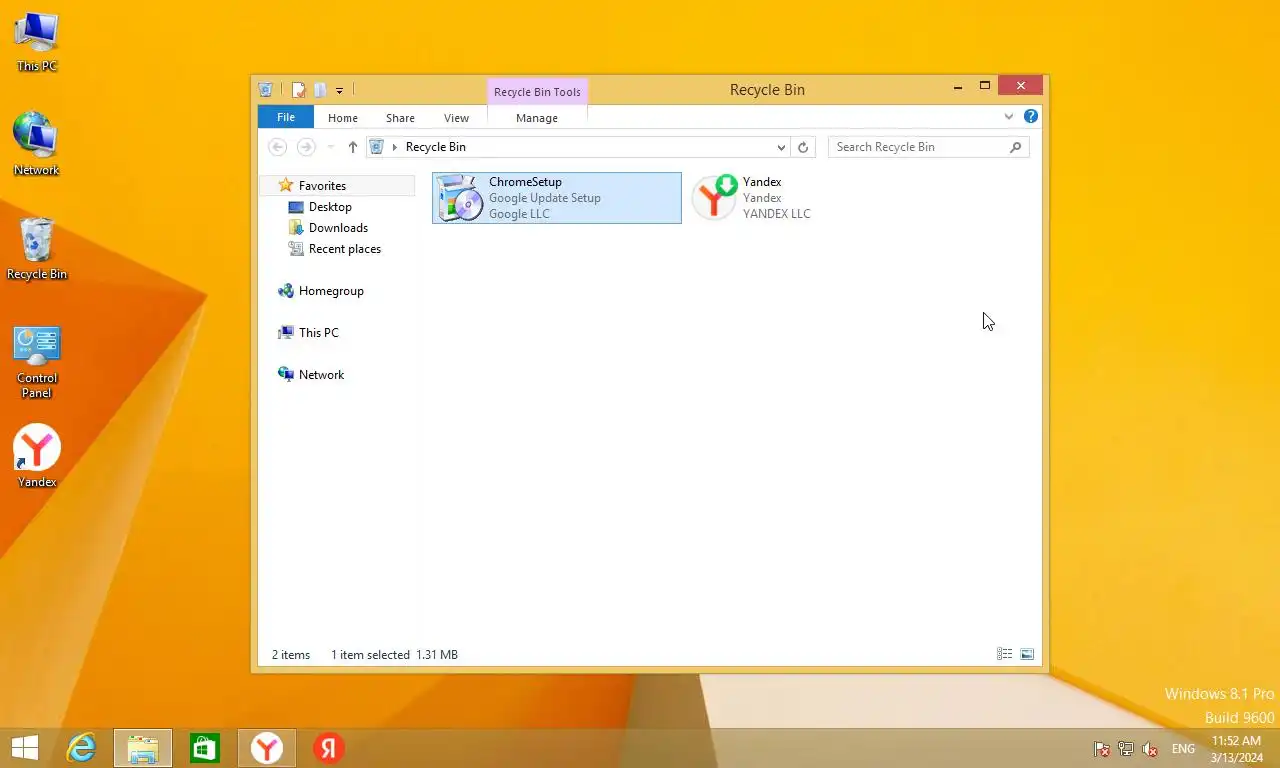Click the Recycle Bin Tools contextual tab
The height and width of the screenshot is (768, 1280).
pyautogui.click(x=537, y=92)
